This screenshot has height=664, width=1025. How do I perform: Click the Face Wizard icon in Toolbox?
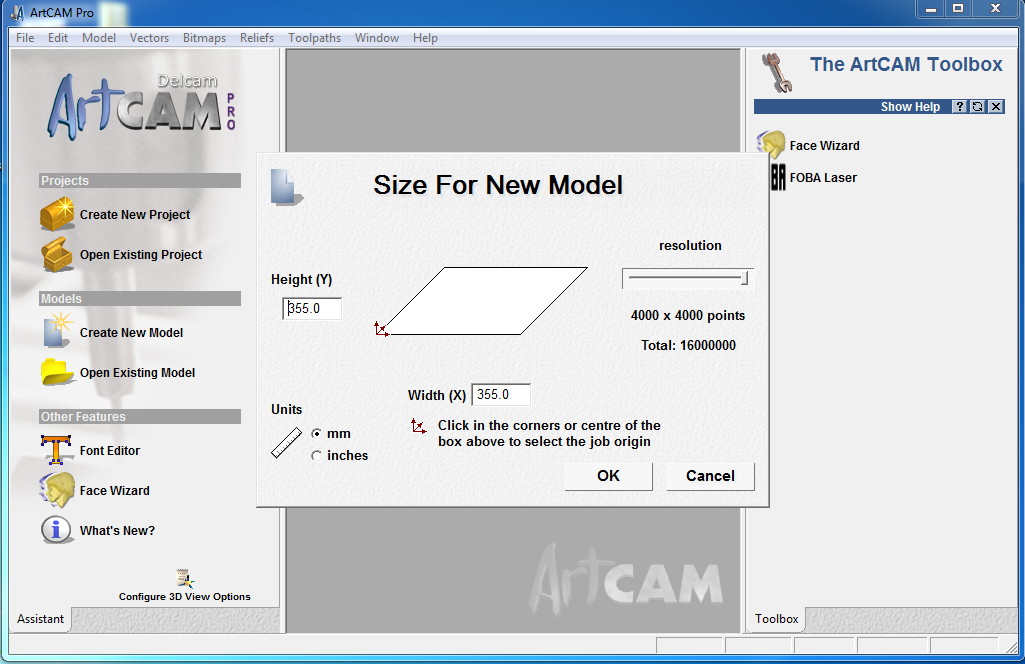pyautogui.click(x=771, y=145)
